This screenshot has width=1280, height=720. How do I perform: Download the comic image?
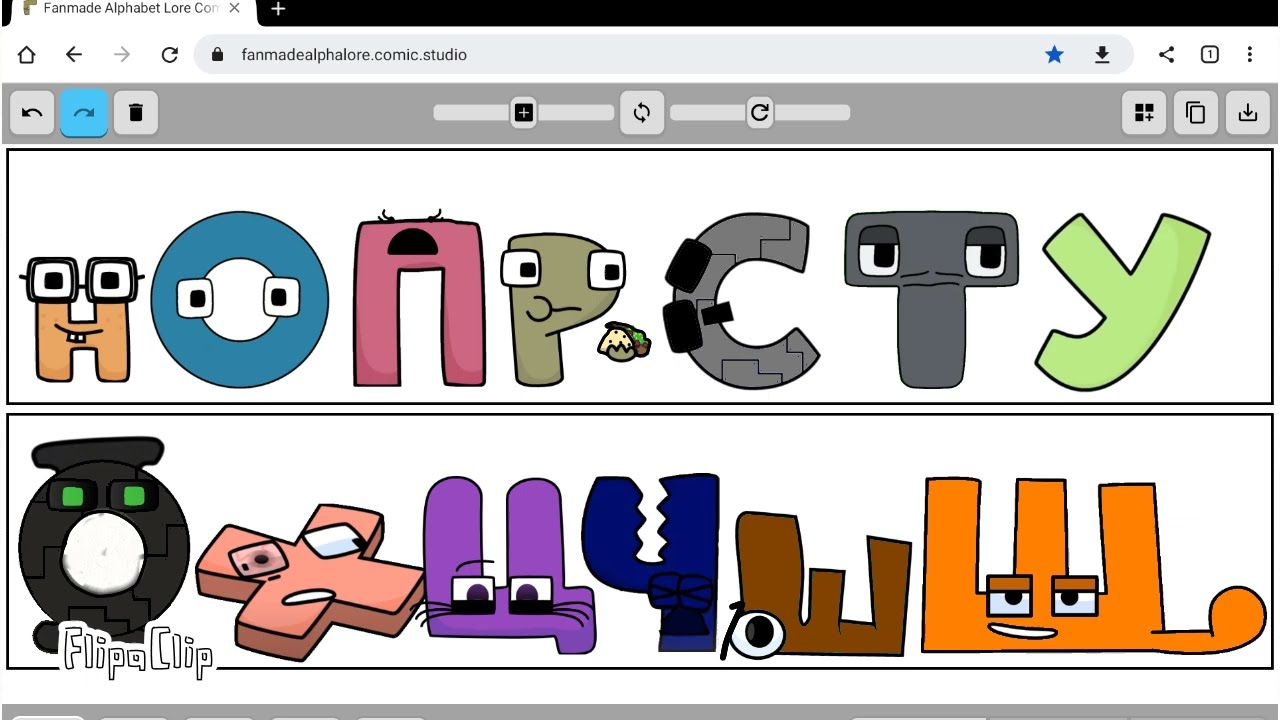[1248, 113]
